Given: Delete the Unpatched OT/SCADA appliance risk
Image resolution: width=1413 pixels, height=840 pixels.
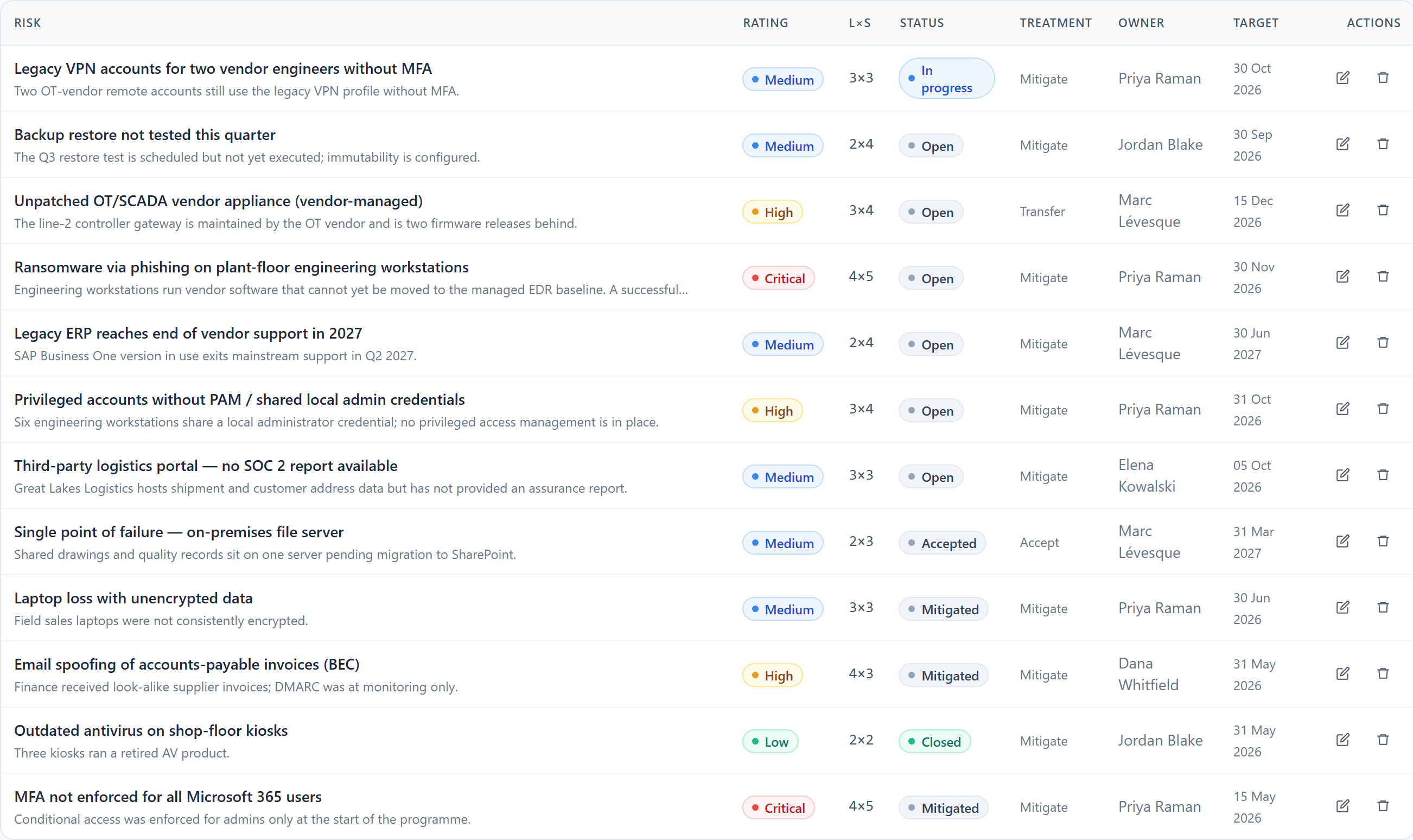Looking at the screenshot, I should coord(1383,211).
